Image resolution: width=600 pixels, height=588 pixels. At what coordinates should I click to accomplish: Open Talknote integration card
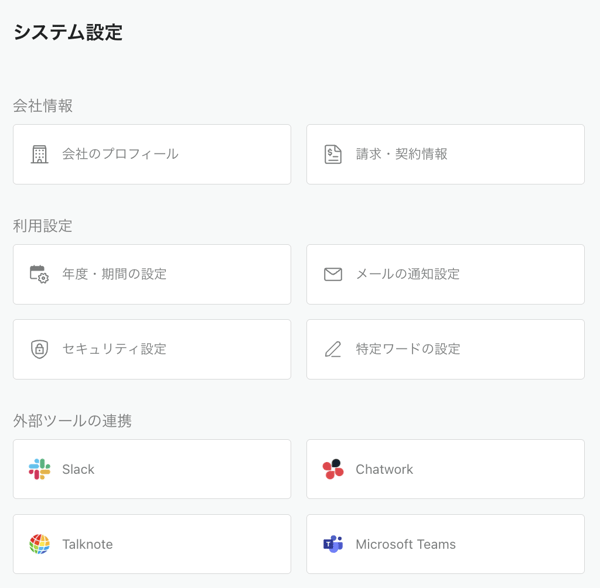coord(152,544)
